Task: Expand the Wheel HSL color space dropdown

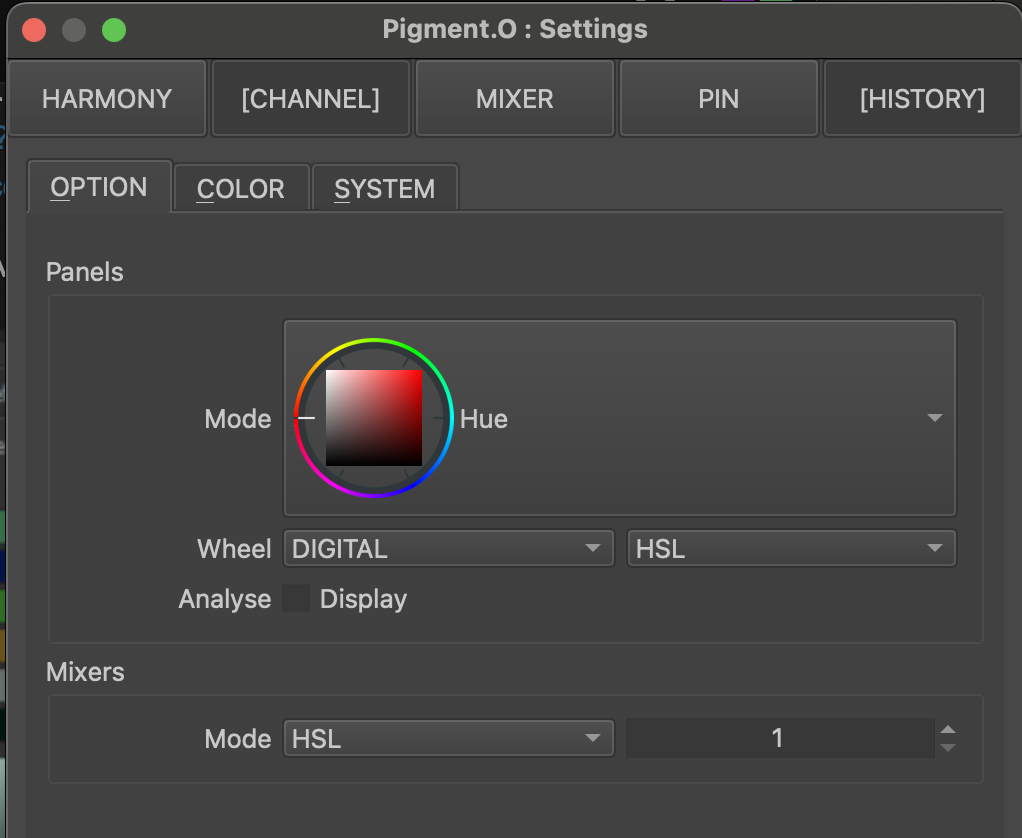Action: click(790, 548)
